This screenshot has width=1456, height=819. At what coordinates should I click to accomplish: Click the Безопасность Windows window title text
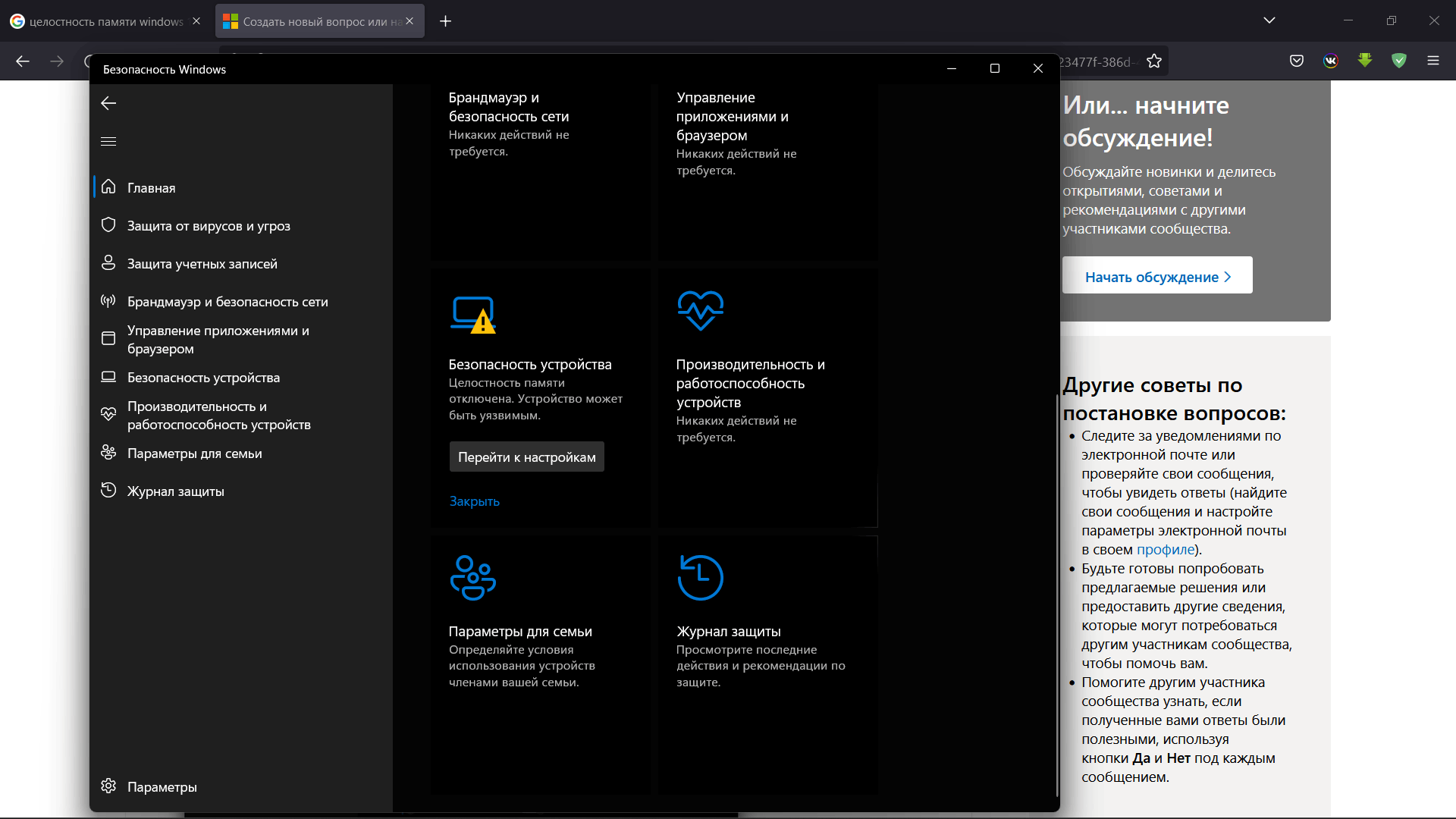tap(165, 69)
